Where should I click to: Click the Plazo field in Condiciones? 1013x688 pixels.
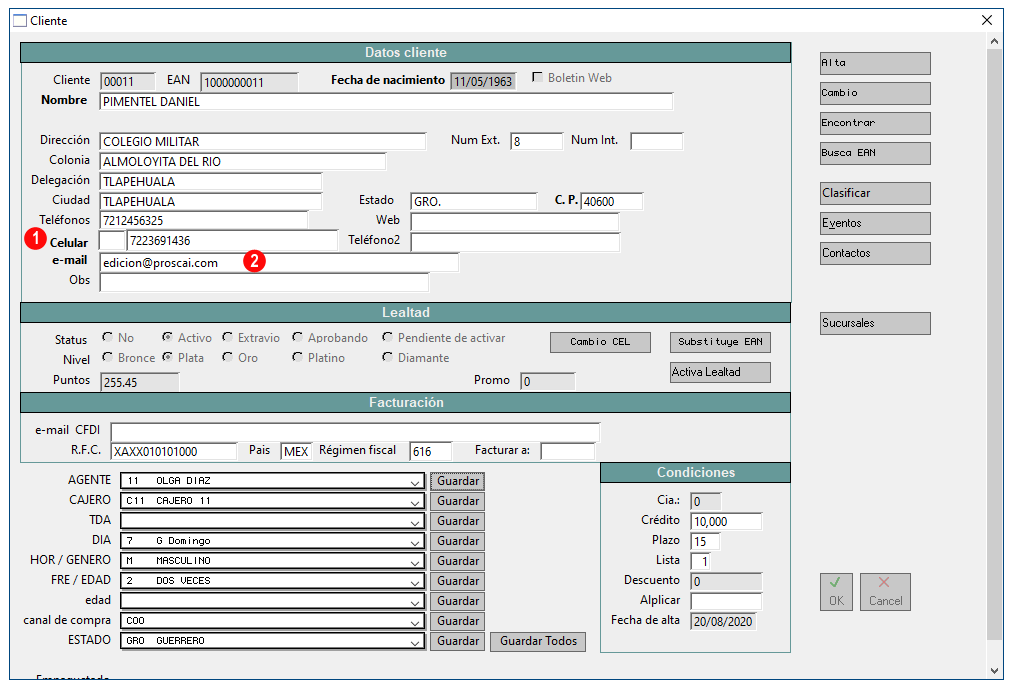[705, 541]
